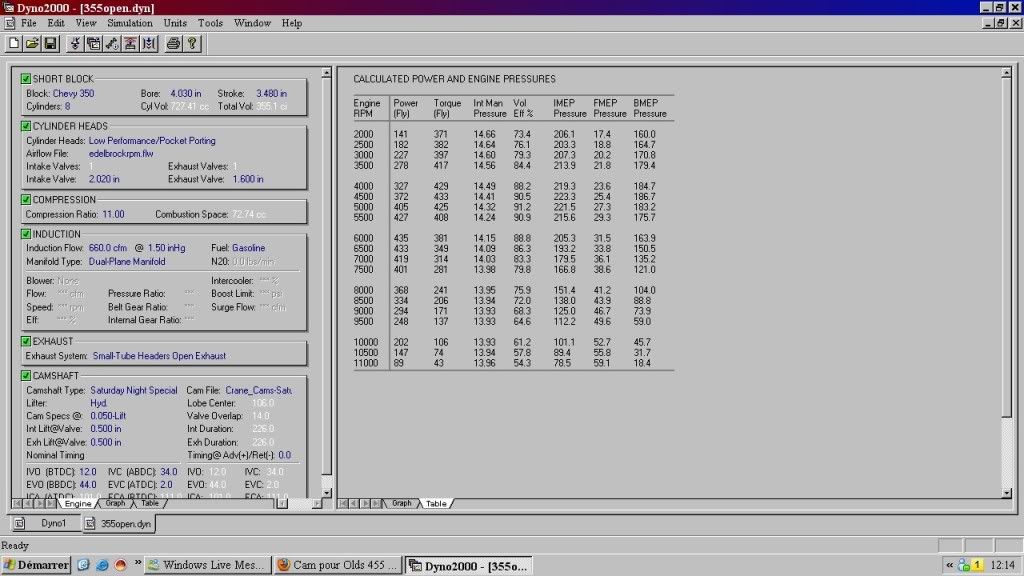Toggle the CAMSHAFT checkbox
1024x576 pixels.
25,376
